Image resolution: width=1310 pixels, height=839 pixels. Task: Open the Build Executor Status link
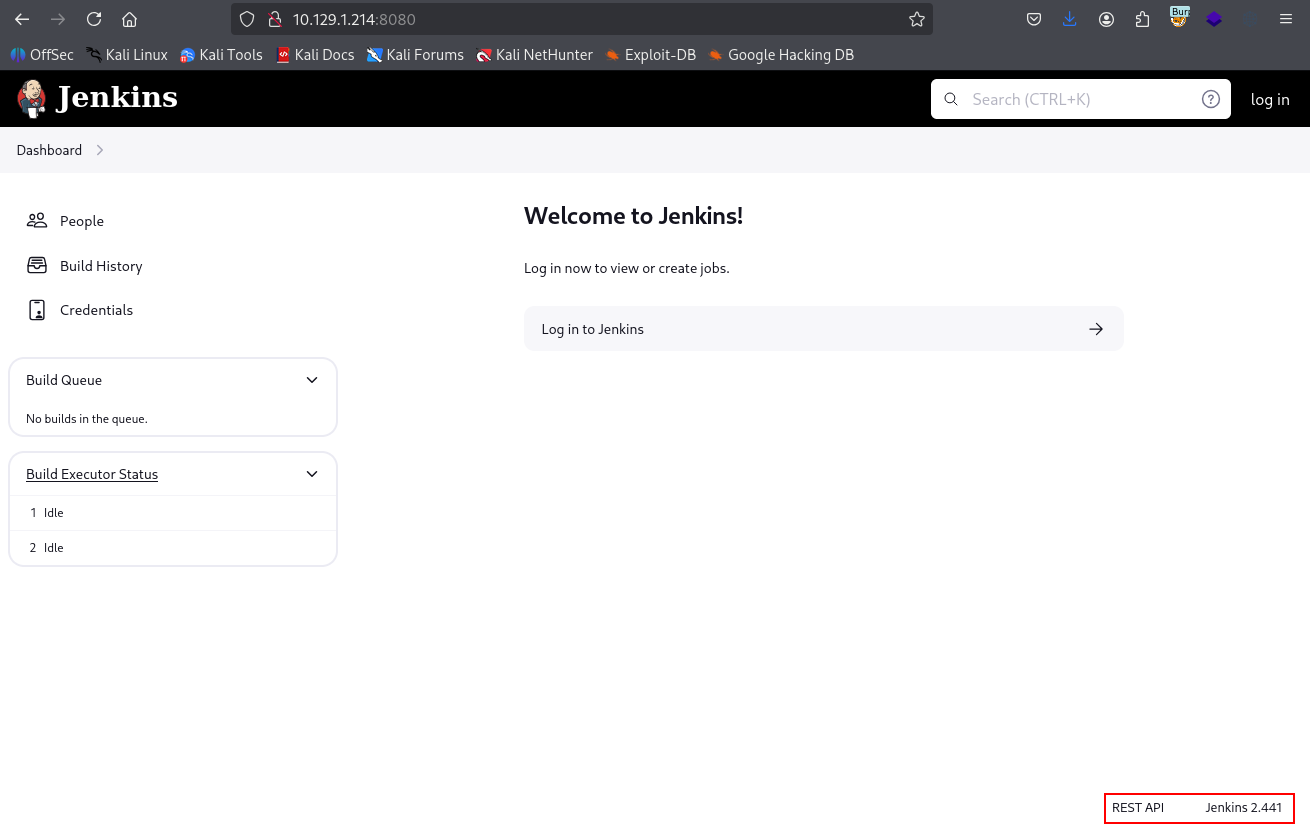pos(92,474)
